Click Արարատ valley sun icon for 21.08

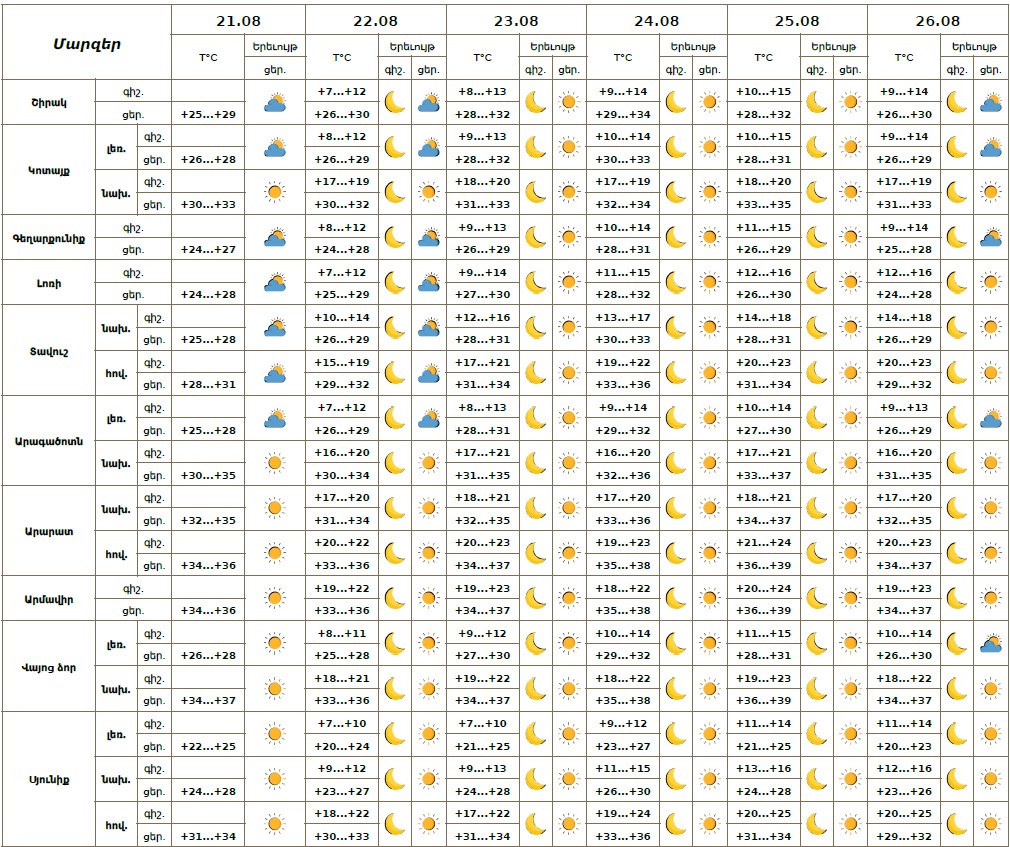275,554
